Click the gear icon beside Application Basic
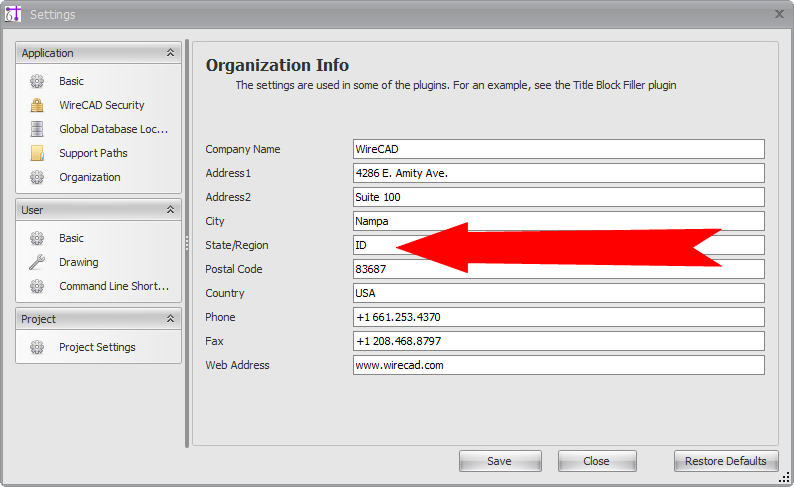Screen dimensions: 794x487 click(x=37, y=81)
